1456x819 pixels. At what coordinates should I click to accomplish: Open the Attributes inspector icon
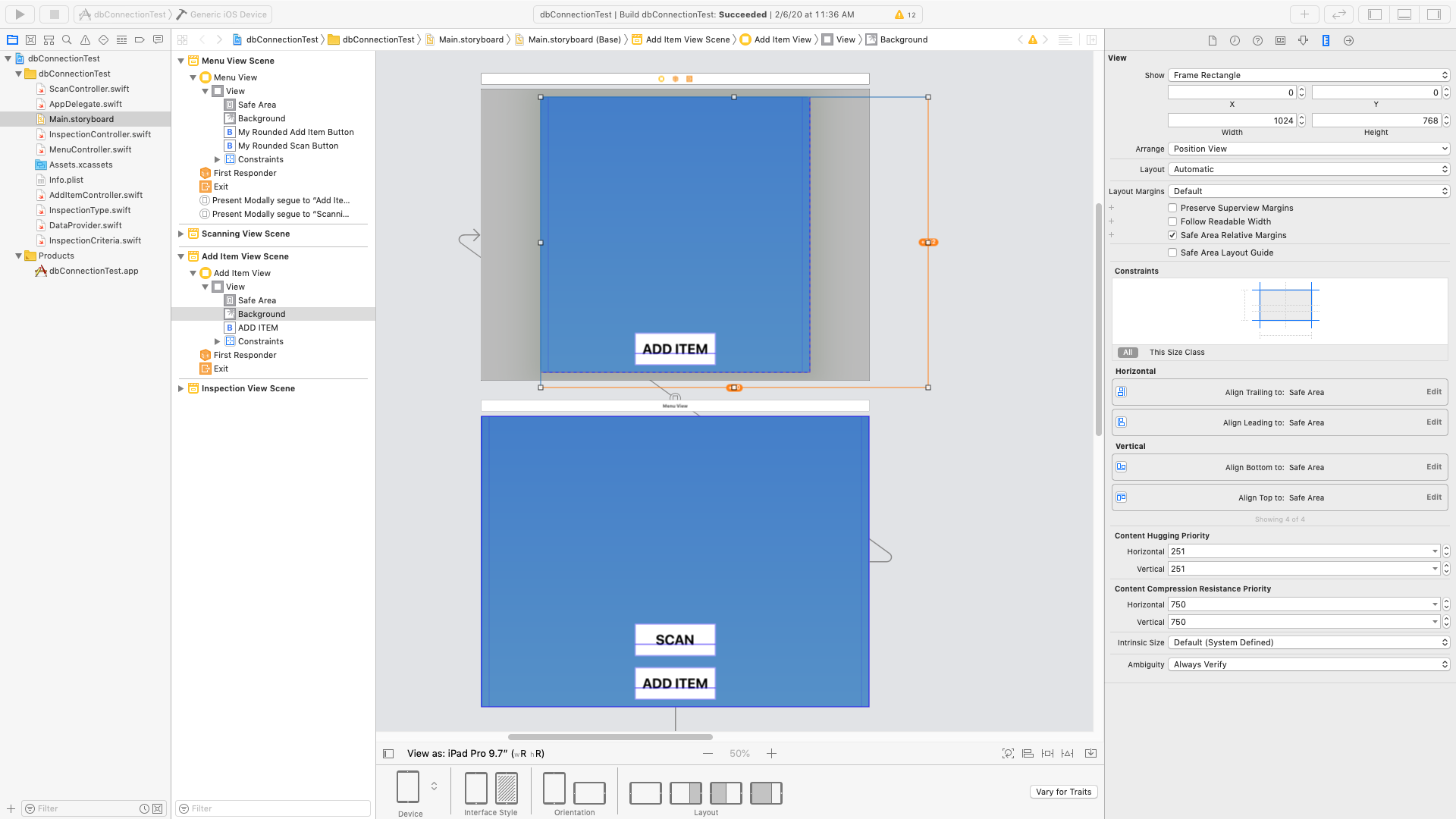tap(1303, 40)
